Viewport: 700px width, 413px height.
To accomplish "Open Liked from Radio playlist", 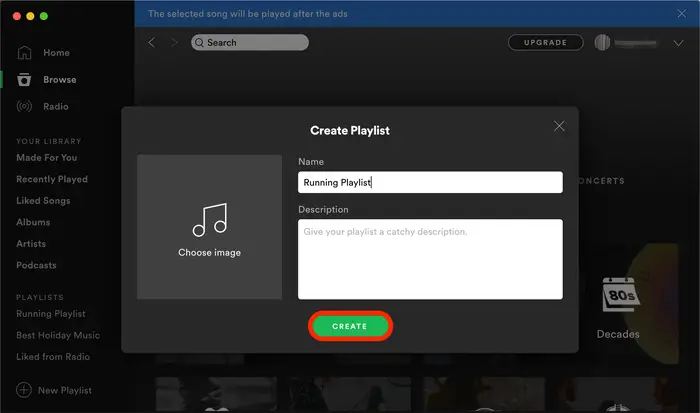I will pyautogui.click(x=53, y=356).
